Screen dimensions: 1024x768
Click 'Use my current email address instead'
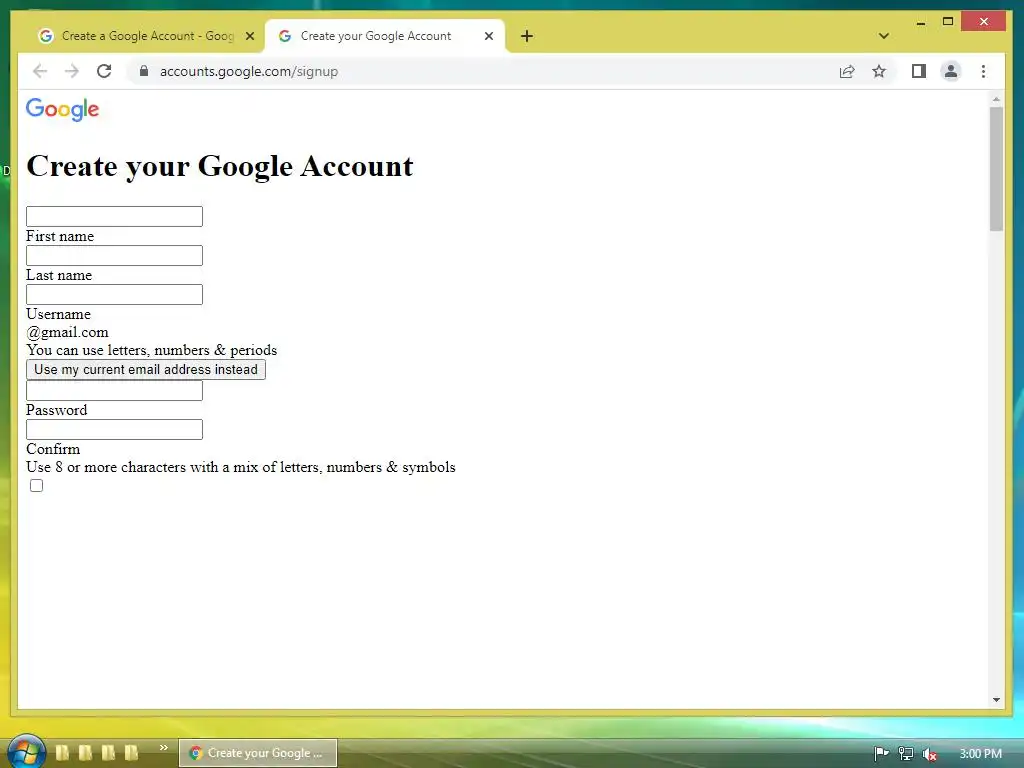146,370
